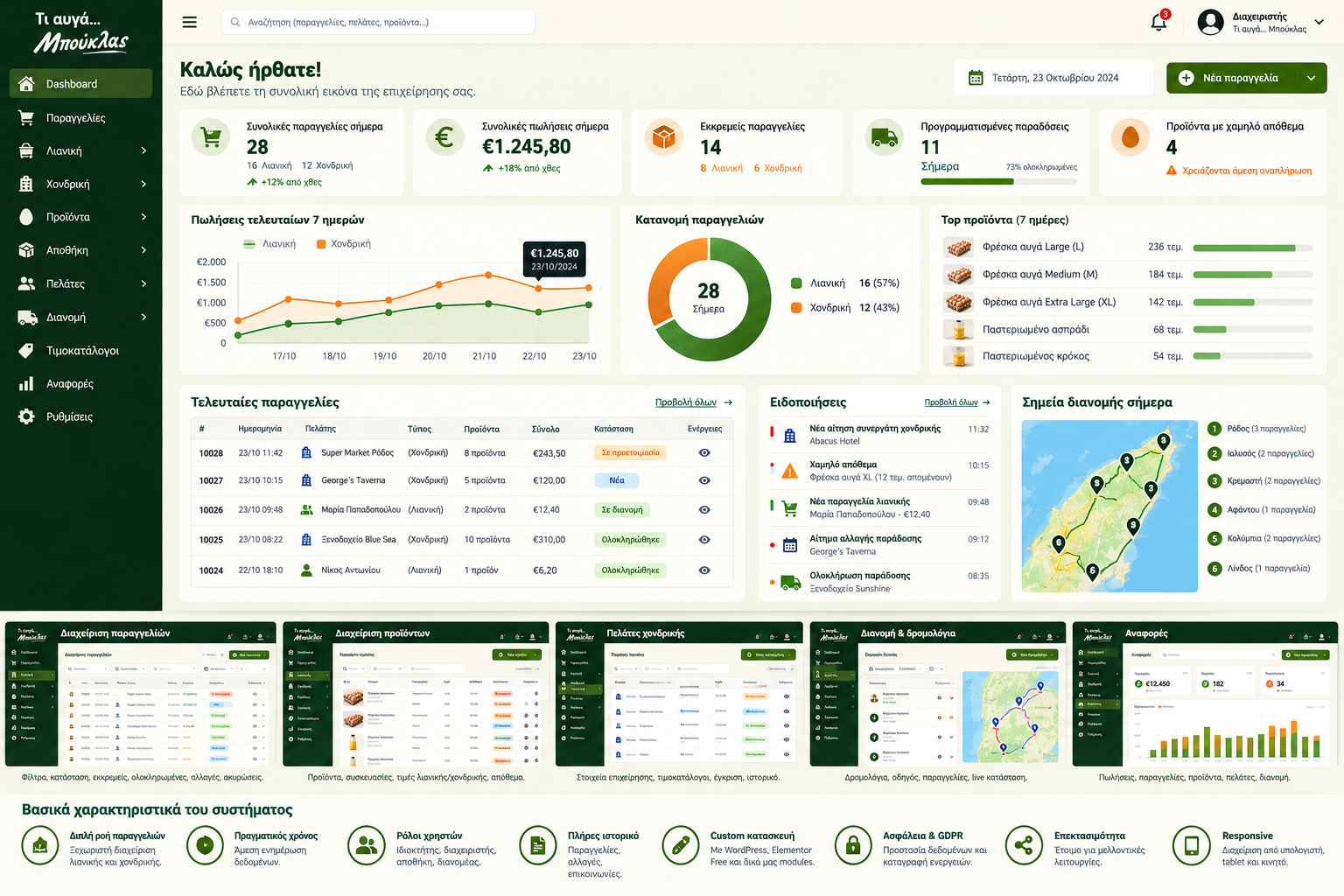Click the calendar icon beside the date

tap(976, 78)
